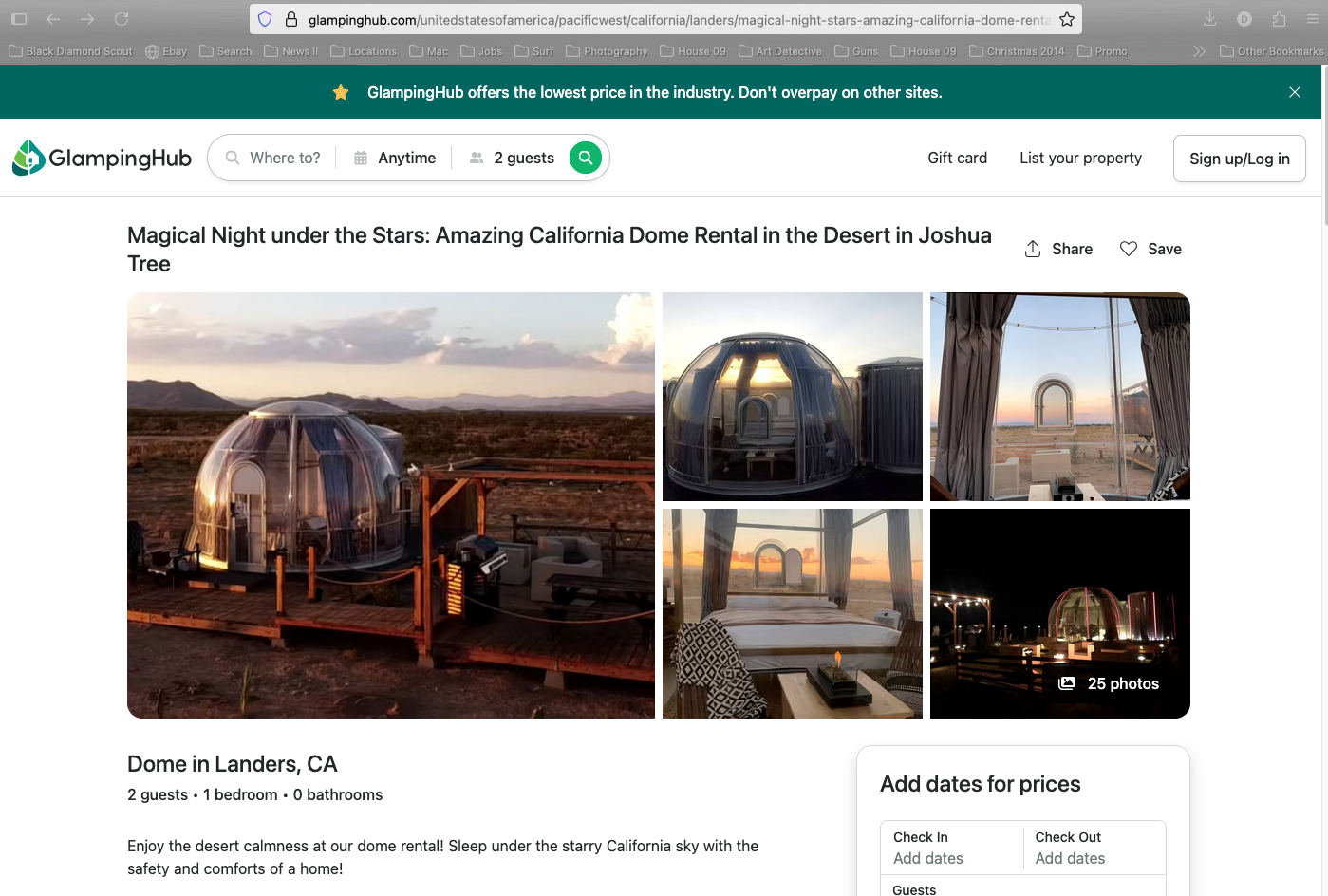Open the Gift card link
Screen dimensions: 1328x896
pyautogui.click(x=957, y=158)
